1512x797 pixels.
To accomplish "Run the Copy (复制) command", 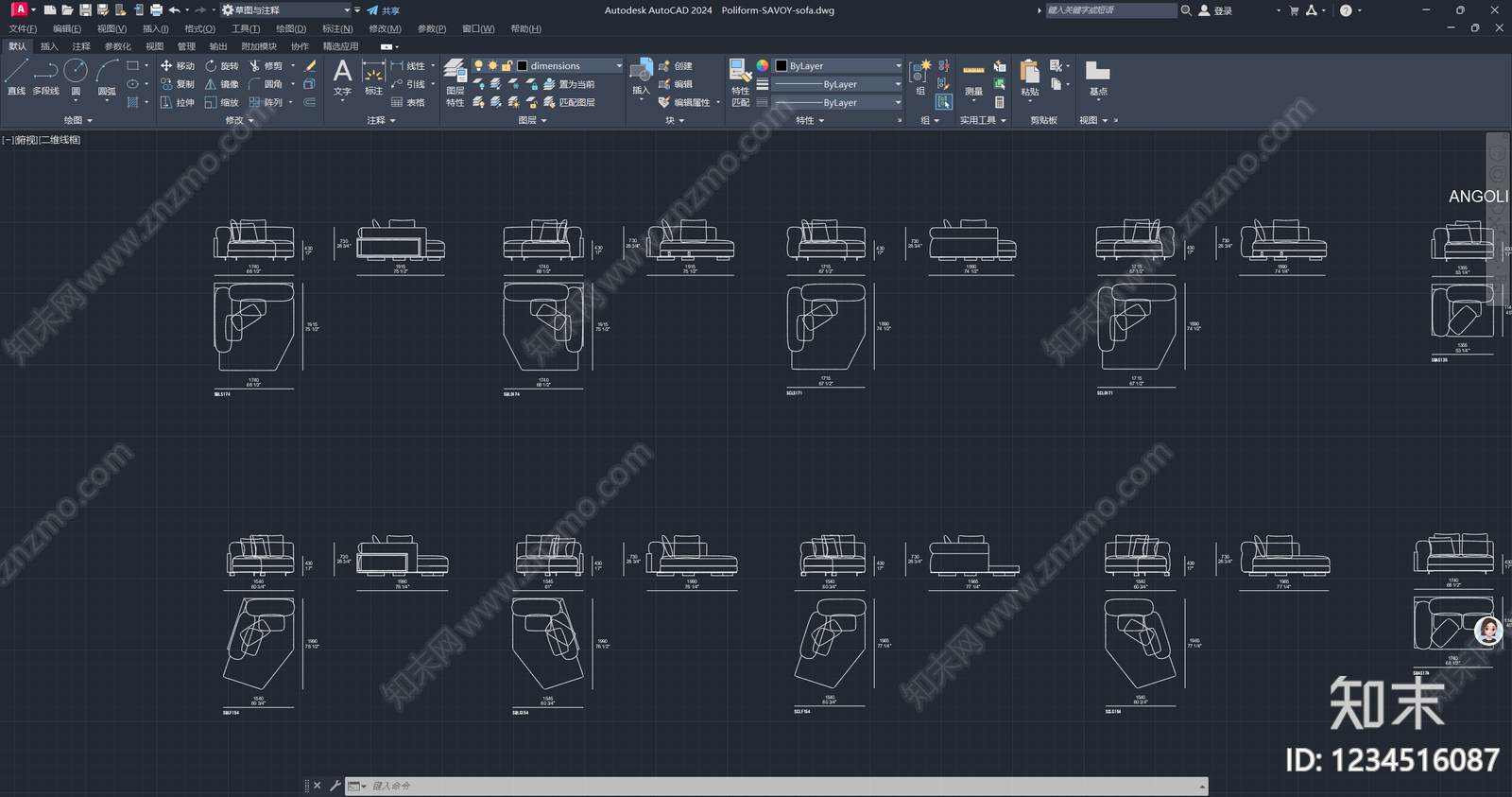I will click(177, 84).
